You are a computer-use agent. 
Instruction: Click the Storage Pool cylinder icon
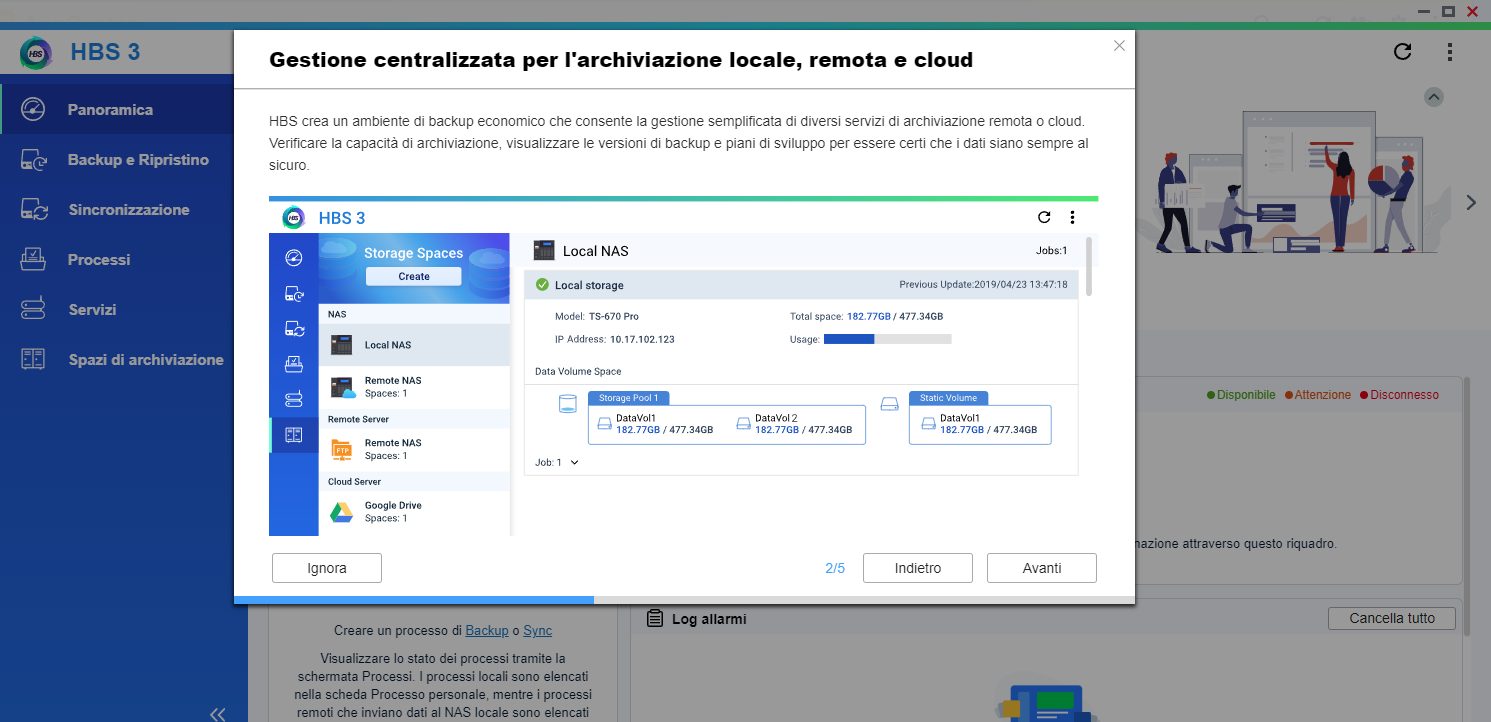568,405
